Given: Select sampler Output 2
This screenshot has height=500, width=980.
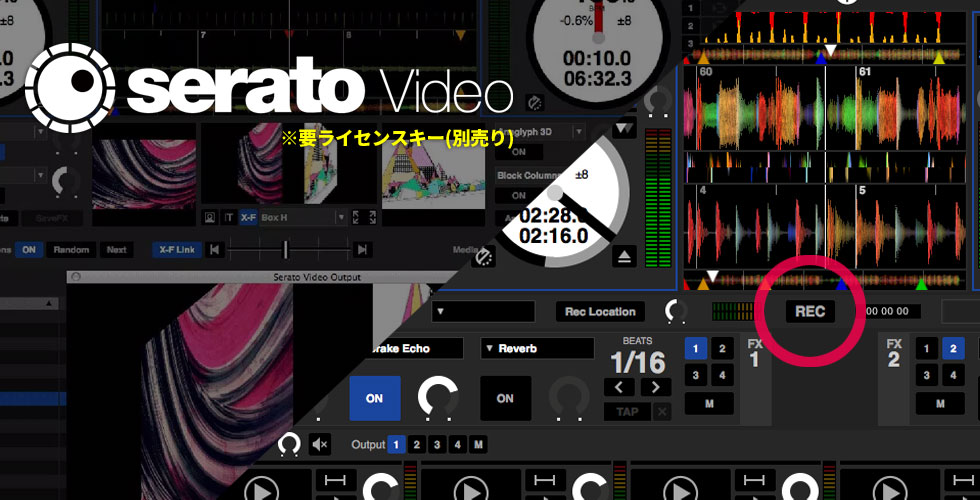Looking at the screenshot, I should pos(416,445).
